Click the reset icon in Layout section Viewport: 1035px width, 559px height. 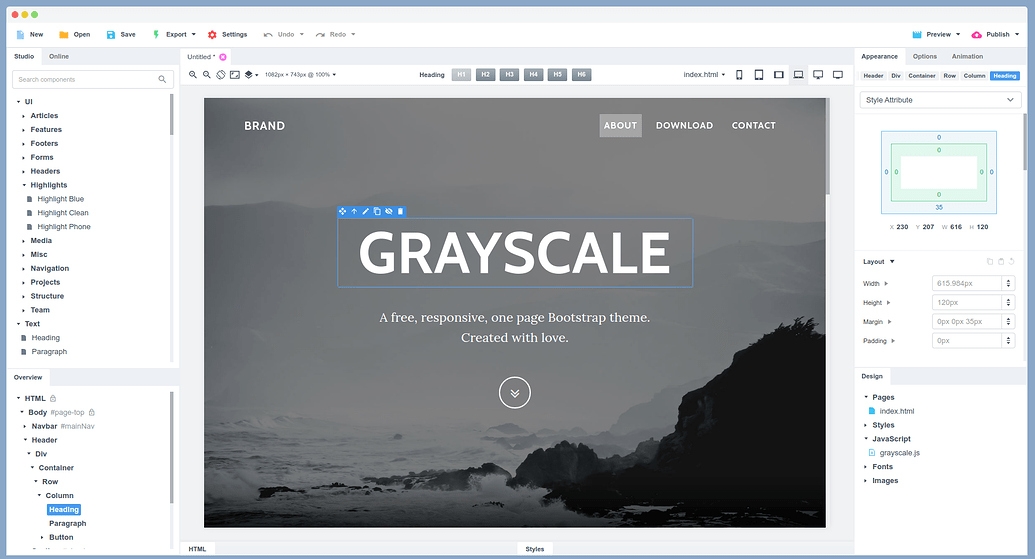tap(1011, 261)
